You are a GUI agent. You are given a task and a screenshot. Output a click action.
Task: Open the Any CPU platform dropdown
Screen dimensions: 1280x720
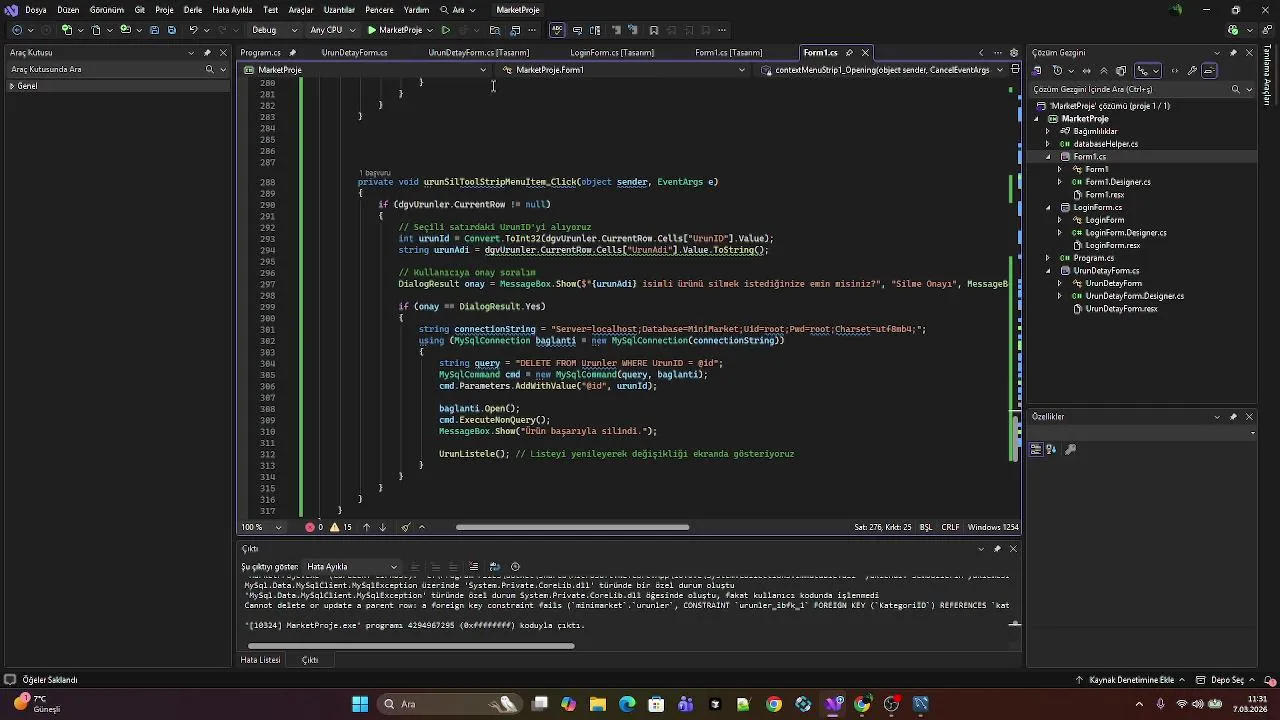tap(332, 30)
